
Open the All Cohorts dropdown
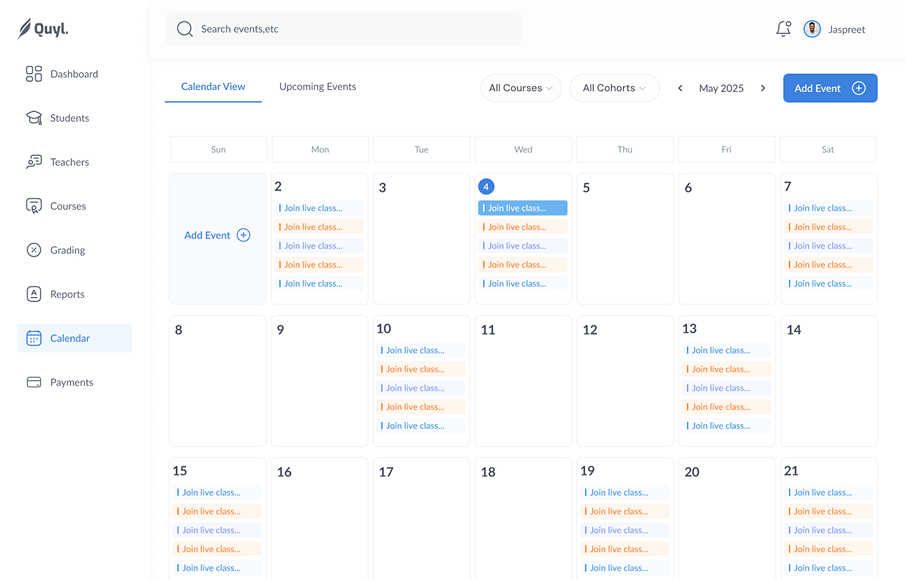pos(614,88)
